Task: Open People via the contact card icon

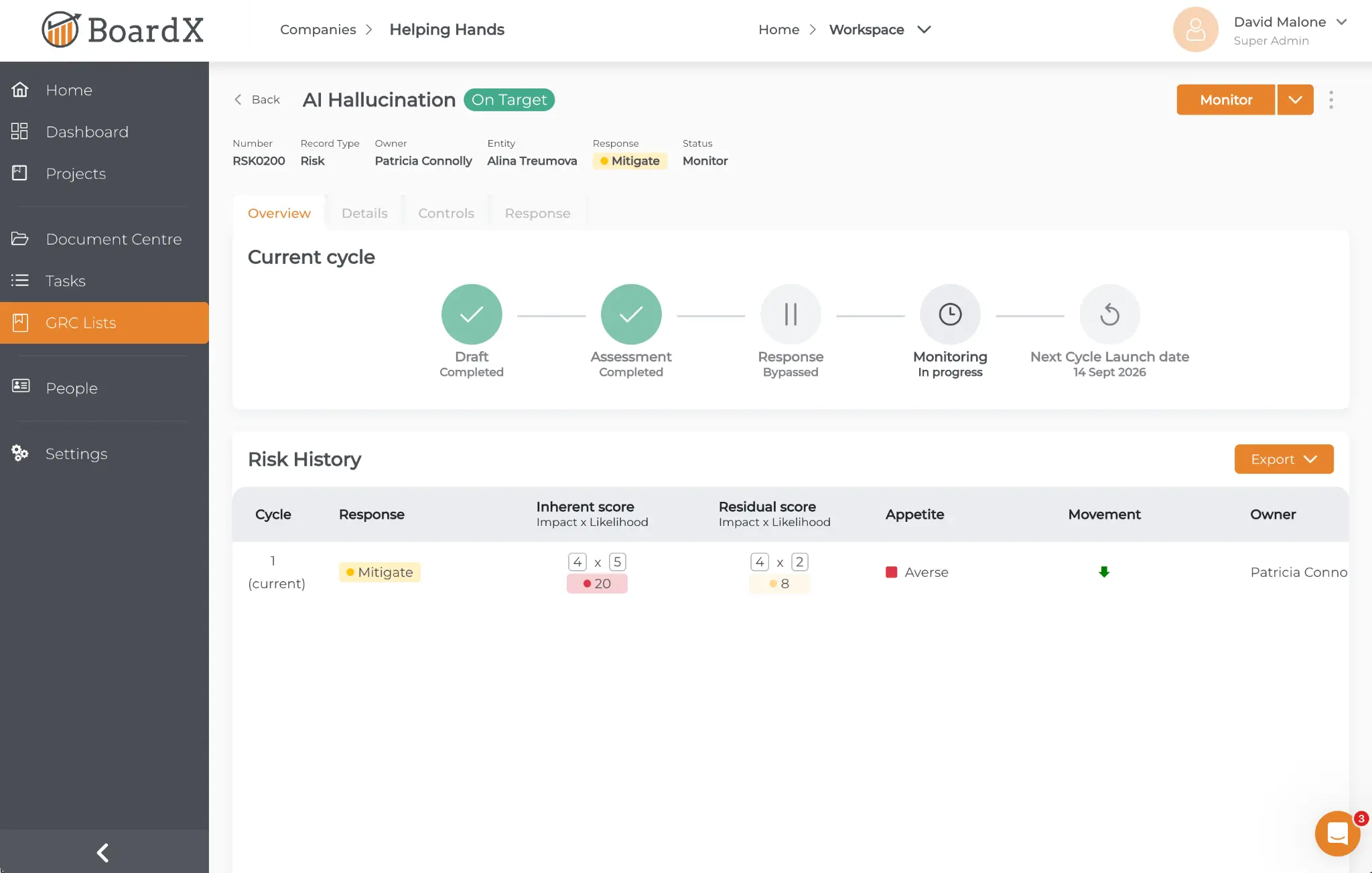Action: pyautogui.click(x=20, y=387)
